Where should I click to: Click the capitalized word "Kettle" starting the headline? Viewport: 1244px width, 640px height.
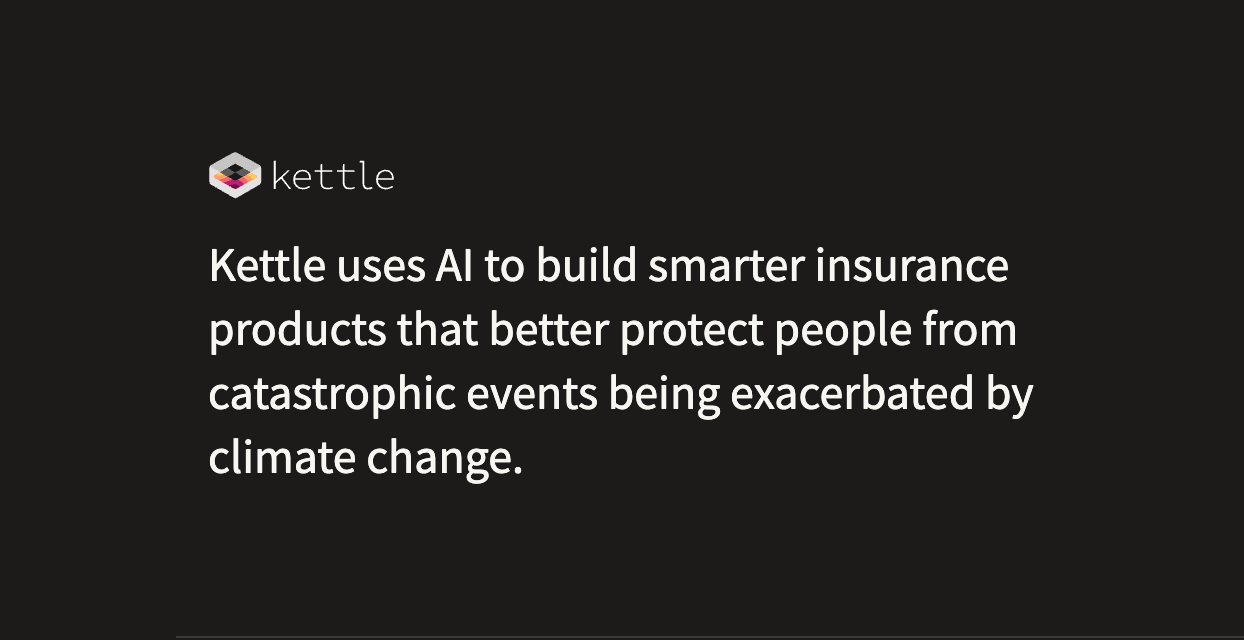(x=267, y=266)
